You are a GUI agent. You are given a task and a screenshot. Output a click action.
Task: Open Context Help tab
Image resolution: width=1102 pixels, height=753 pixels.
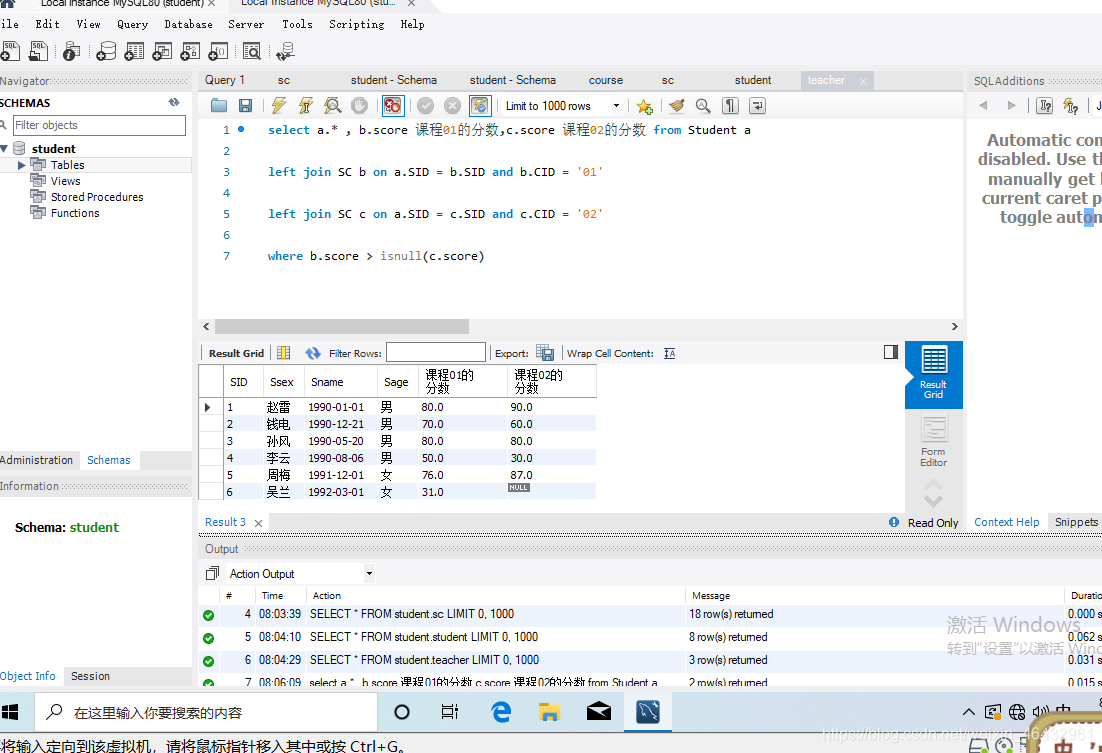pyautogui.click(x=1006, y=522)
